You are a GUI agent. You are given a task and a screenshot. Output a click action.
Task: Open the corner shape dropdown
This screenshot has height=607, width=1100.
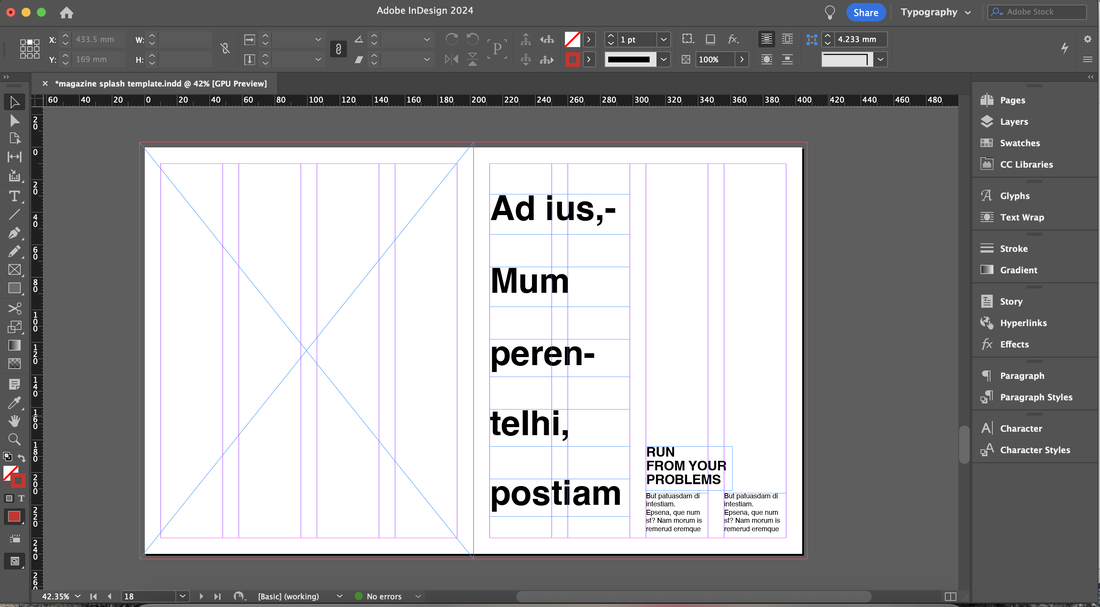(x=880, y=60)
